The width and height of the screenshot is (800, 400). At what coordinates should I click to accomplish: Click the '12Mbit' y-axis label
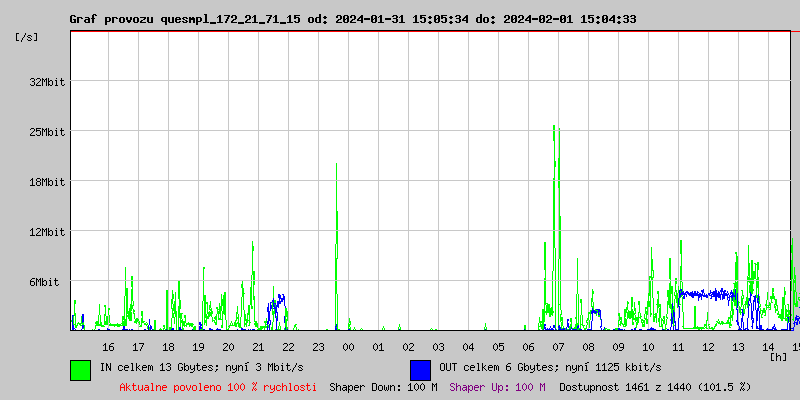[47, 232]
